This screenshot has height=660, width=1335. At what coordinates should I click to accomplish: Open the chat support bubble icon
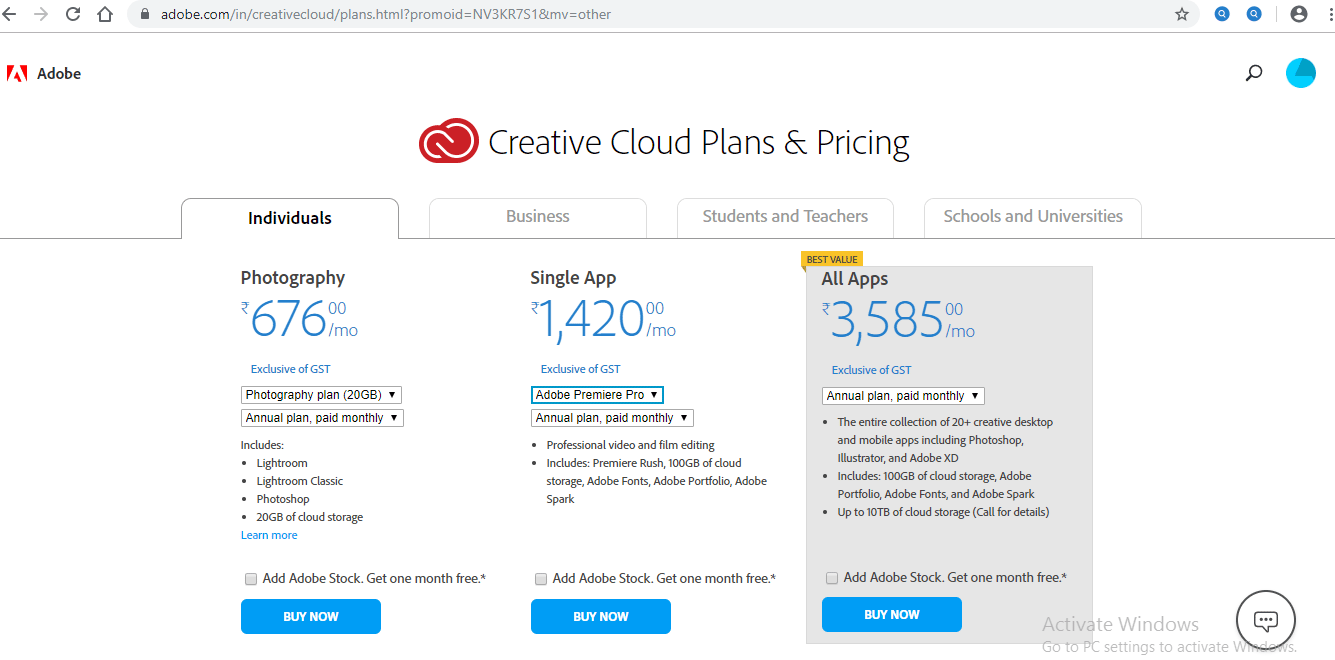click(1265, 620)
